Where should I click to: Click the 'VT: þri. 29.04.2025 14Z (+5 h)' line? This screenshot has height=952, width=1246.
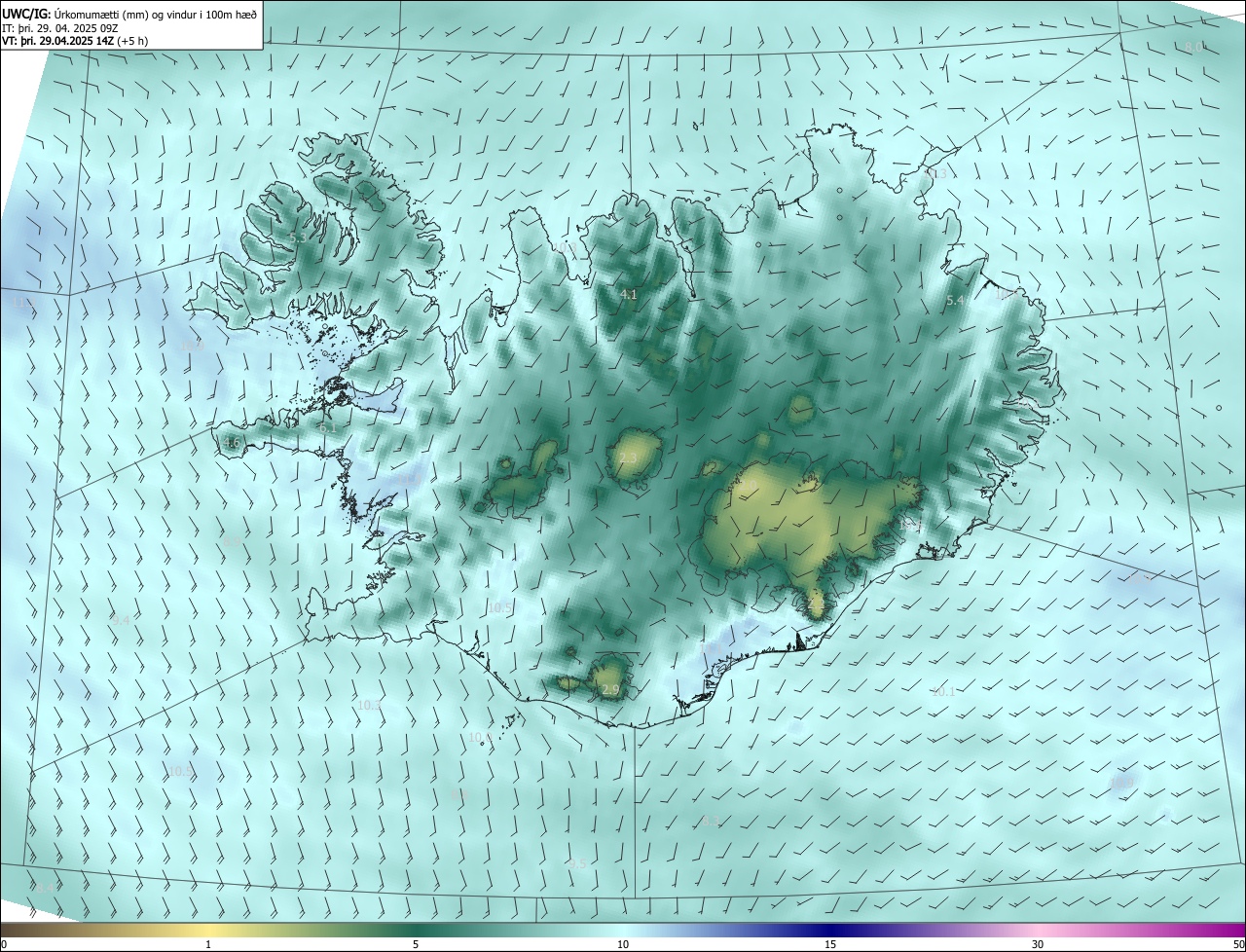(x=75, y=41)
